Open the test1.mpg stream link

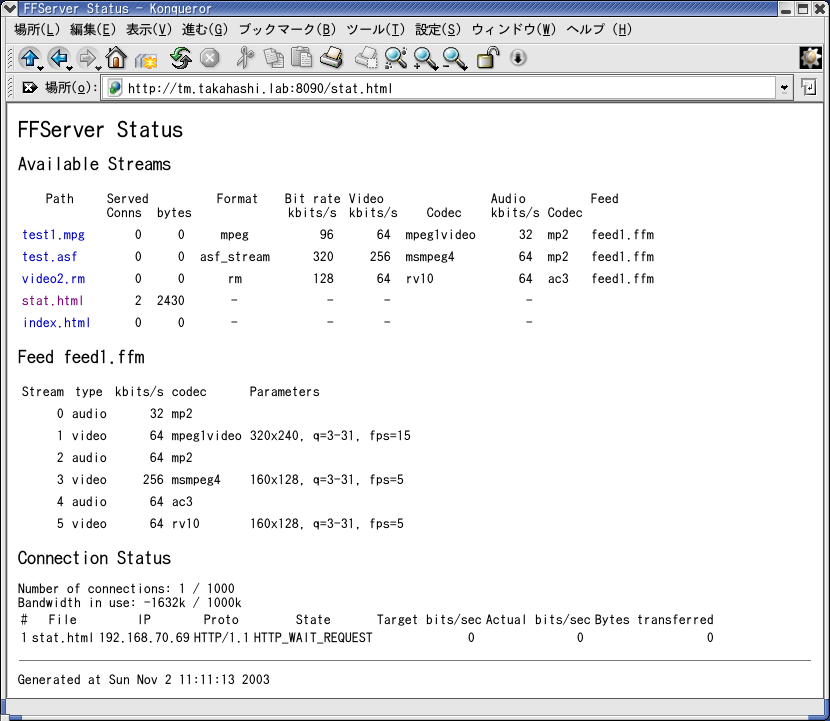click(x=53, y=235)
